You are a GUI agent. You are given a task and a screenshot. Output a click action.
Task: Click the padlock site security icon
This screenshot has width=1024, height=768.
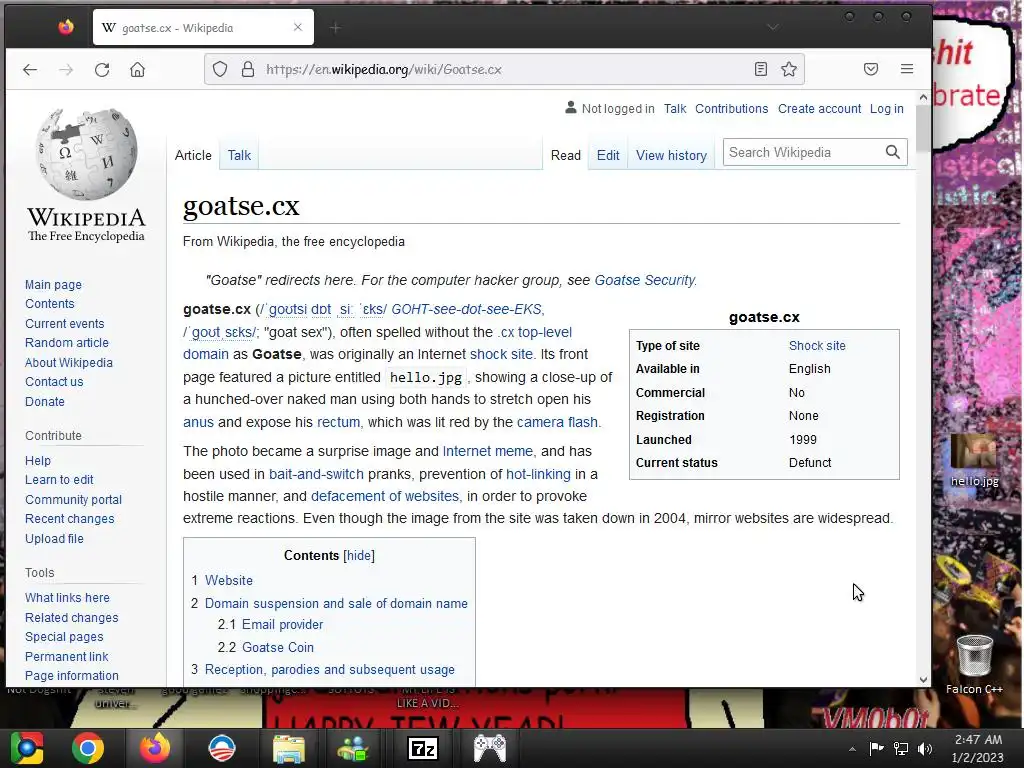coord(248,69)
